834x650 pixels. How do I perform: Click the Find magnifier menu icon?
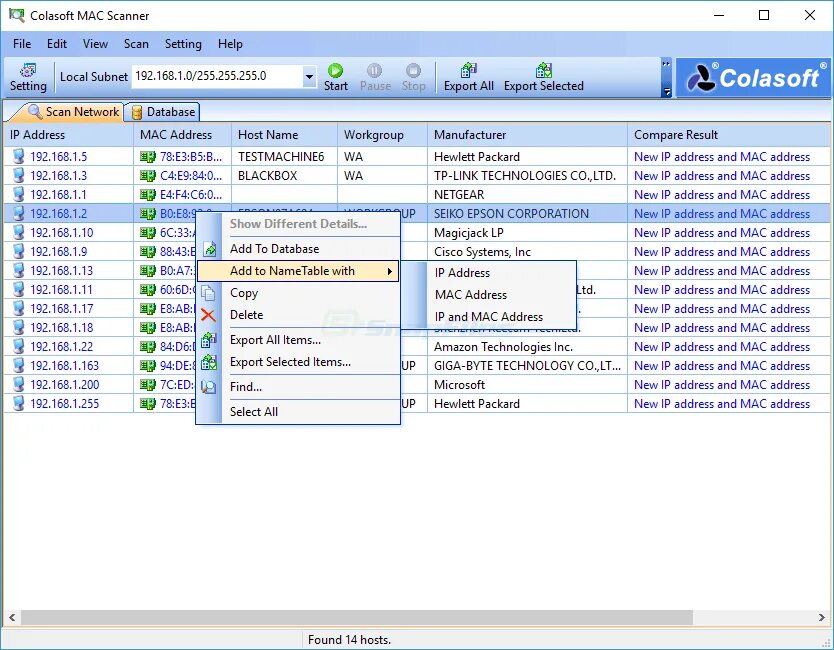(208, 387)
